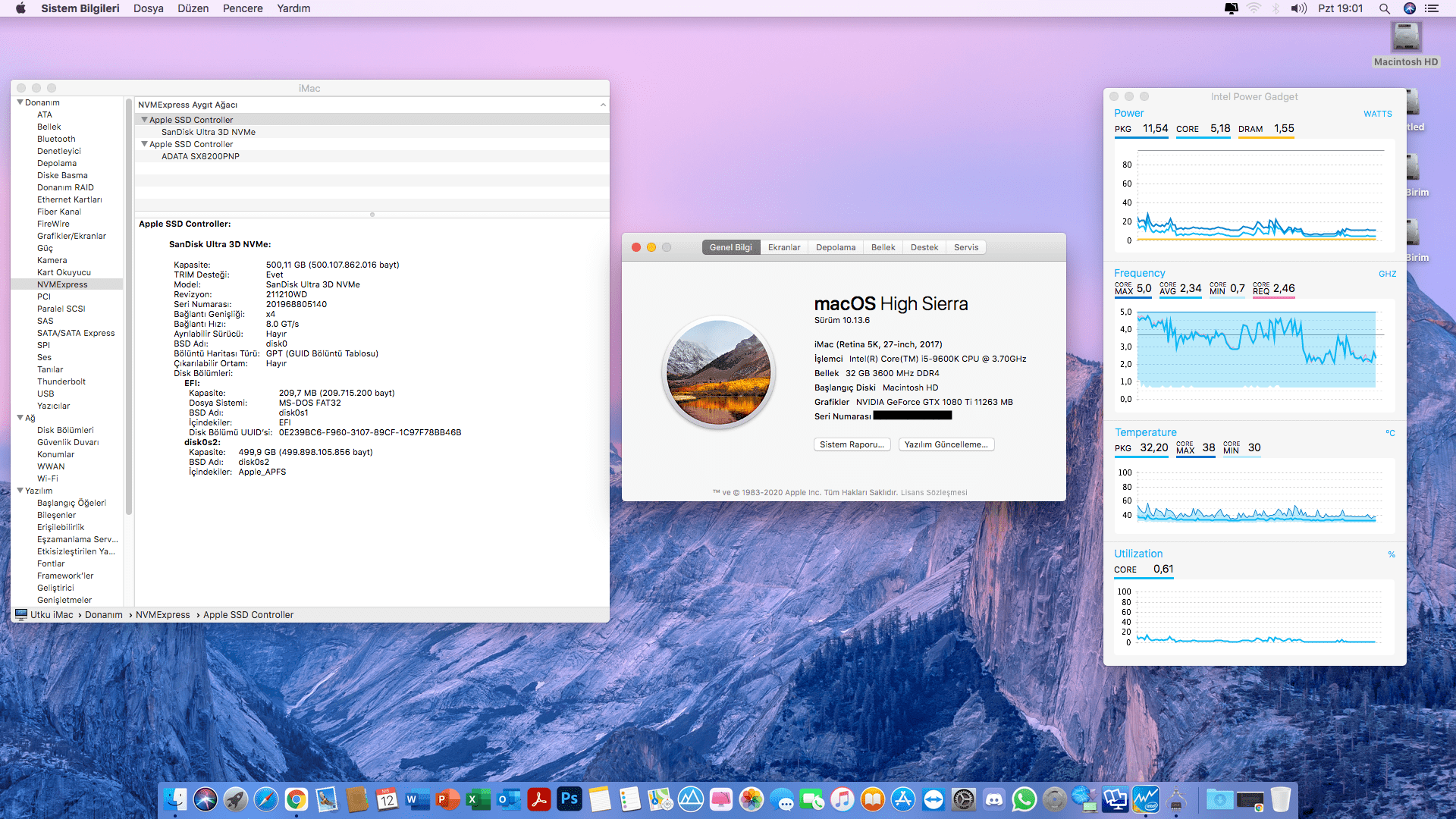
Task: Open the Lisans Sözleşmesi link
Action: (x=934, y=492)
